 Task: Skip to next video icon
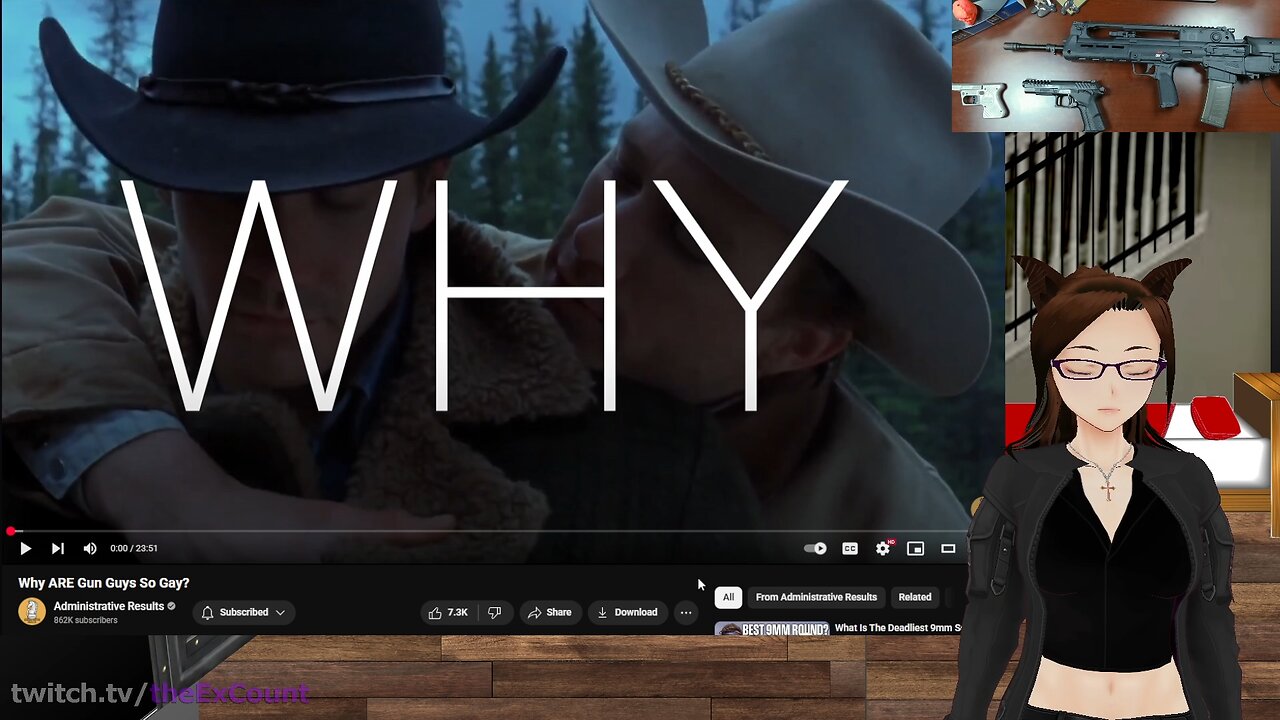click(x=58, y=548)
